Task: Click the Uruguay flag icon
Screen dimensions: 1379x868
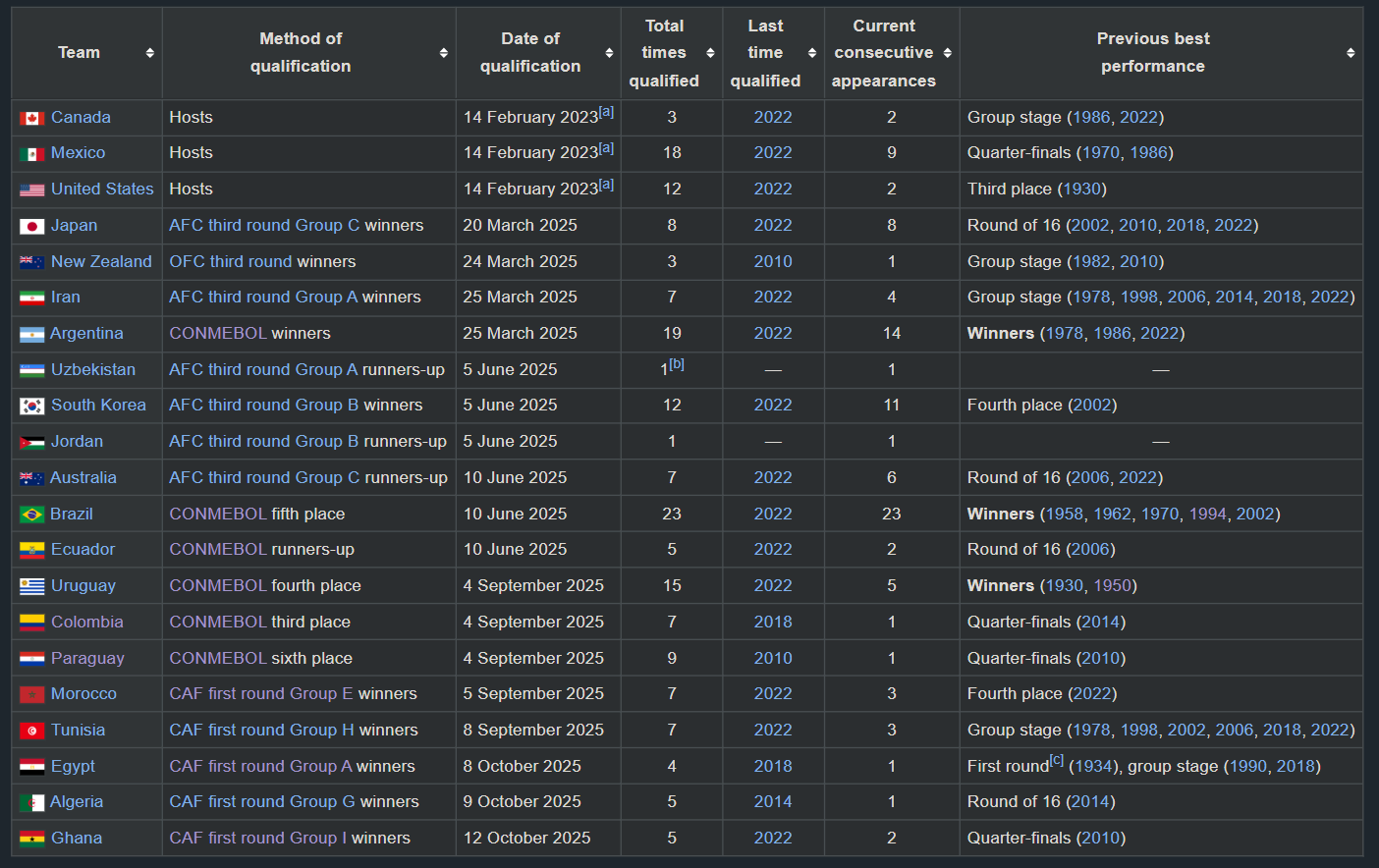Action: coord(31,586)
